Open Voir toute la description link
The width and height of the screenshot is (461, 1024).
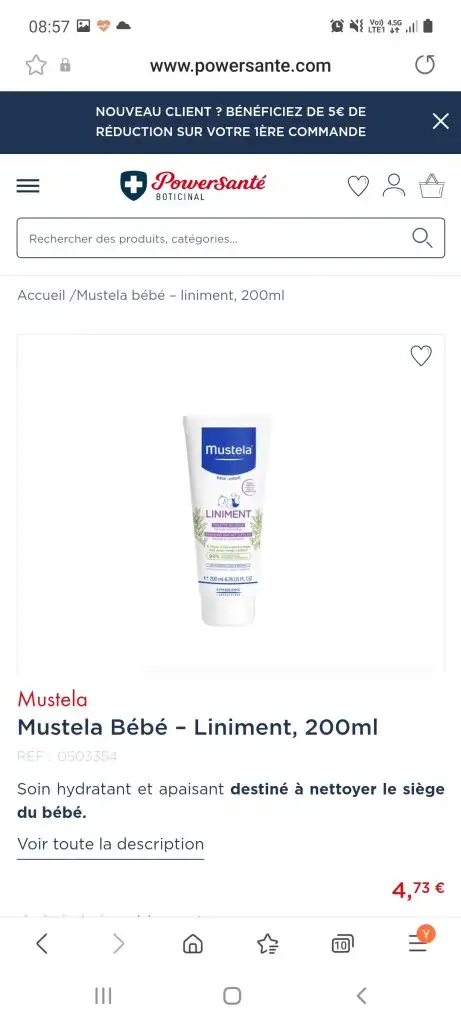[x=110, y=844]
